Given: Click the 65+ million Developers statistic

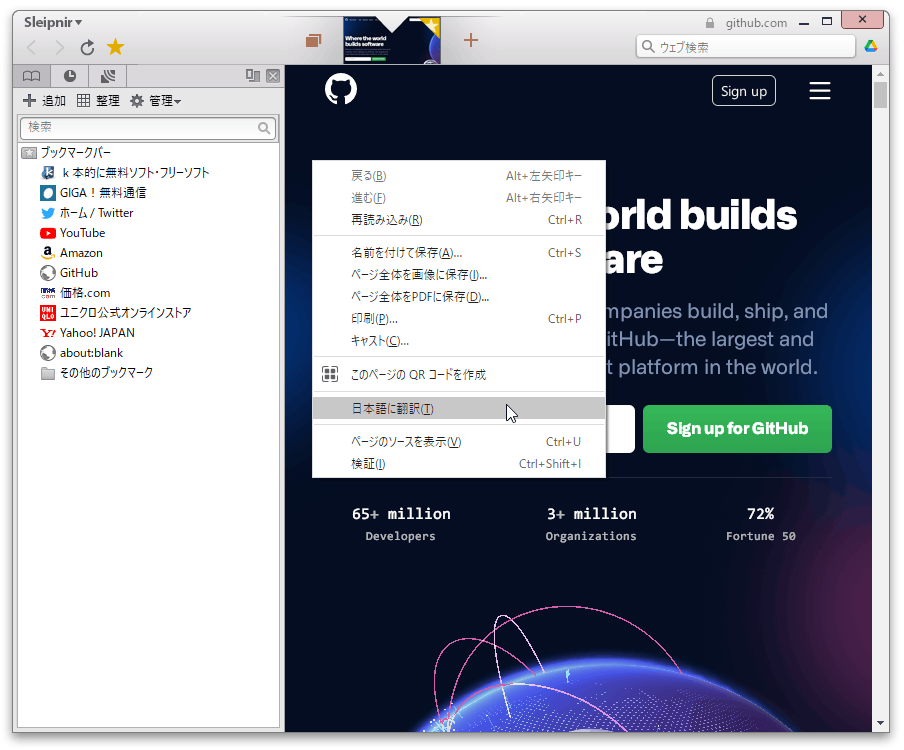Looking at the screenshot, I should 401,524.
